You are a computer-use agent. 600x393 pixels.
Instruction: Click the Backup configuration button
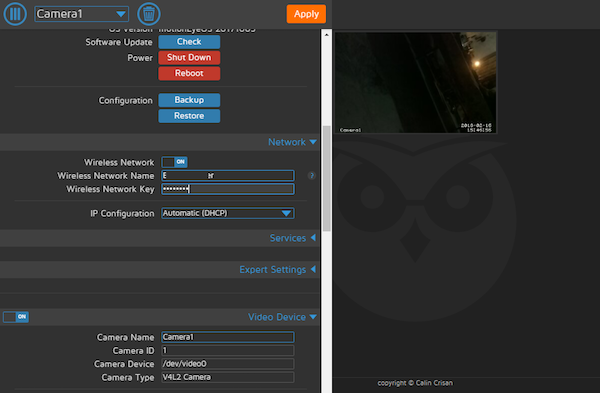[189, 100]
